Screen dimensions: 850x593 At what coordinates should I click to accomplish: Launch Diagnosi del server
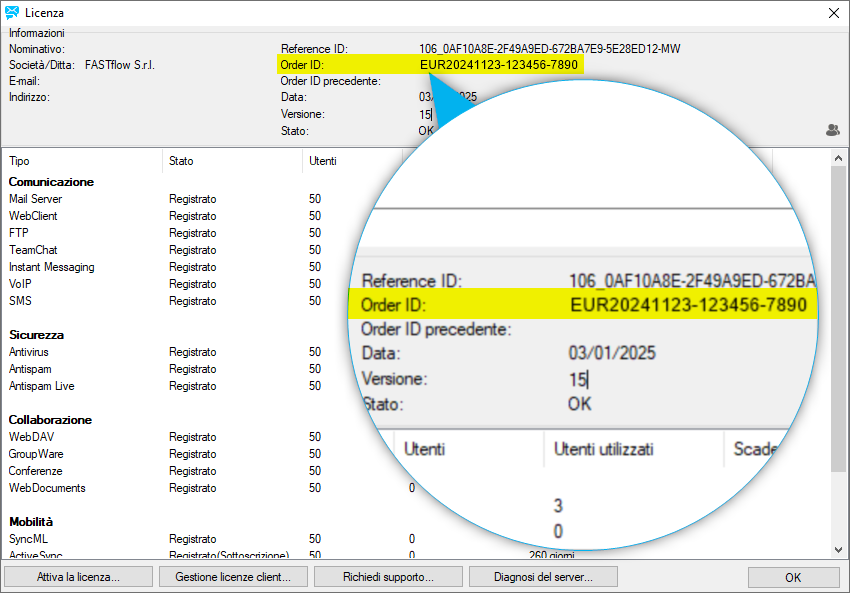coord(543,577)
